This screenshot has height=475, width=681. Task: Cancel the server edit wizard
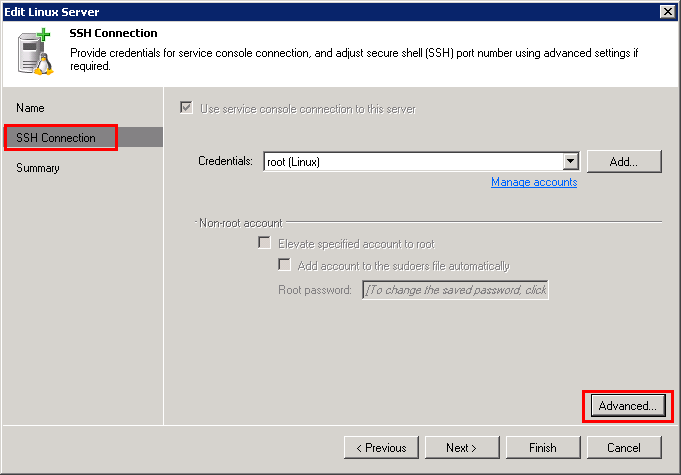(x=624, y=447)
